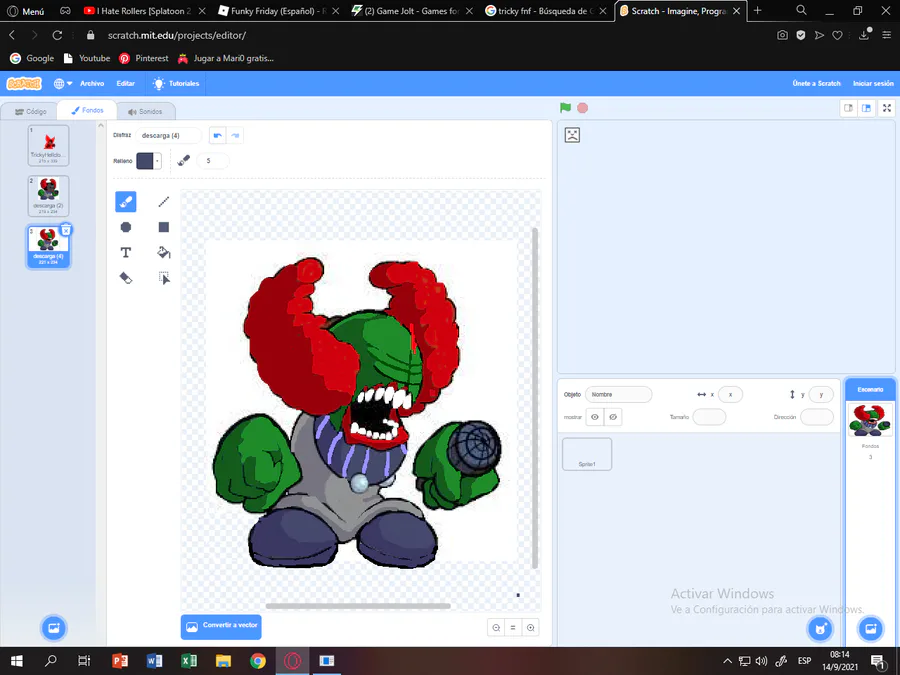Click the sprite y position field
The height and width of the screenshot is (675, 900).
point(821,394)
